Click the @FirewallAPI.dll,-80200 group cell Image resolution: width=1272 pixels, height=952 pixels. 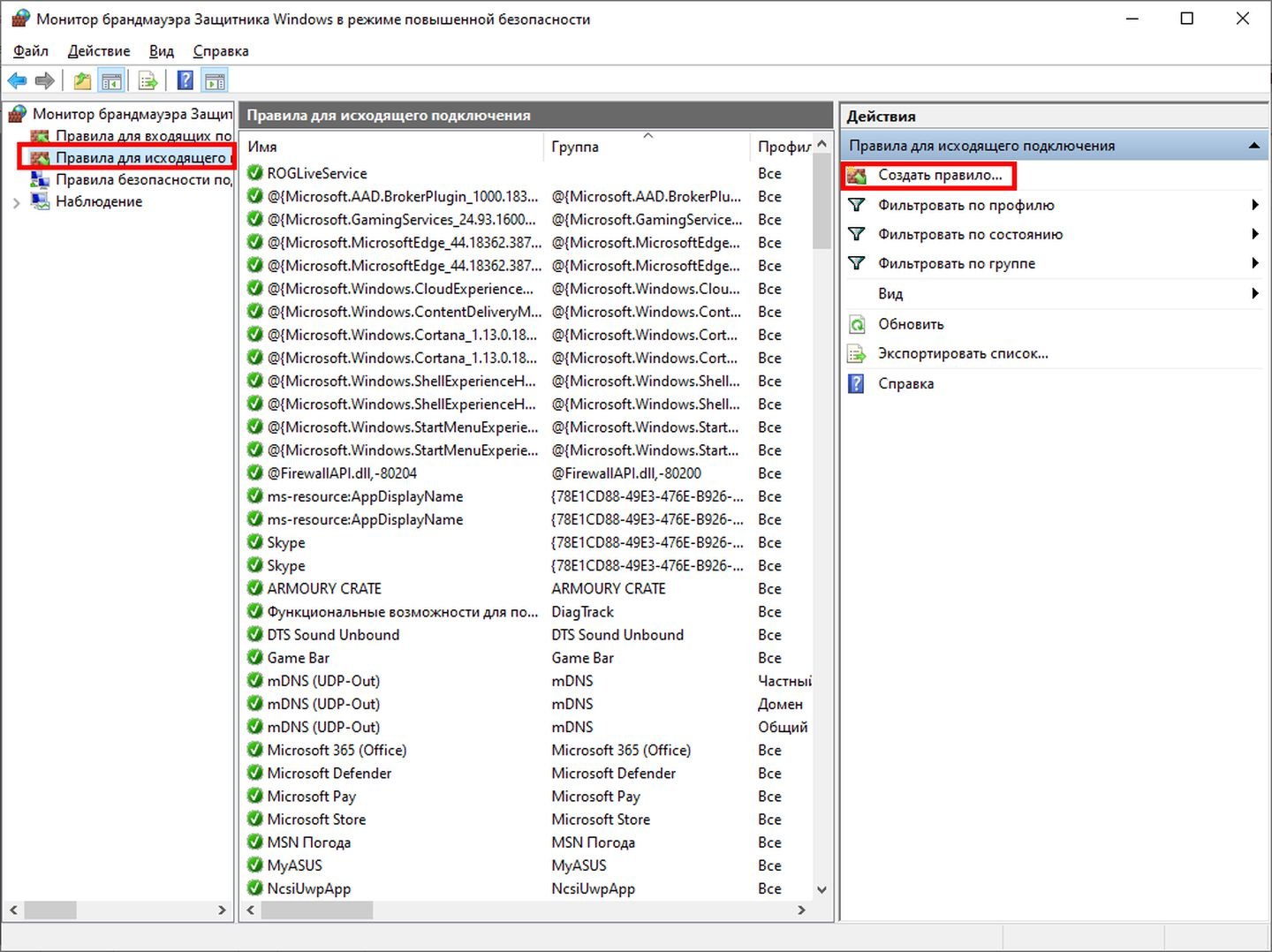pos(626,473)
